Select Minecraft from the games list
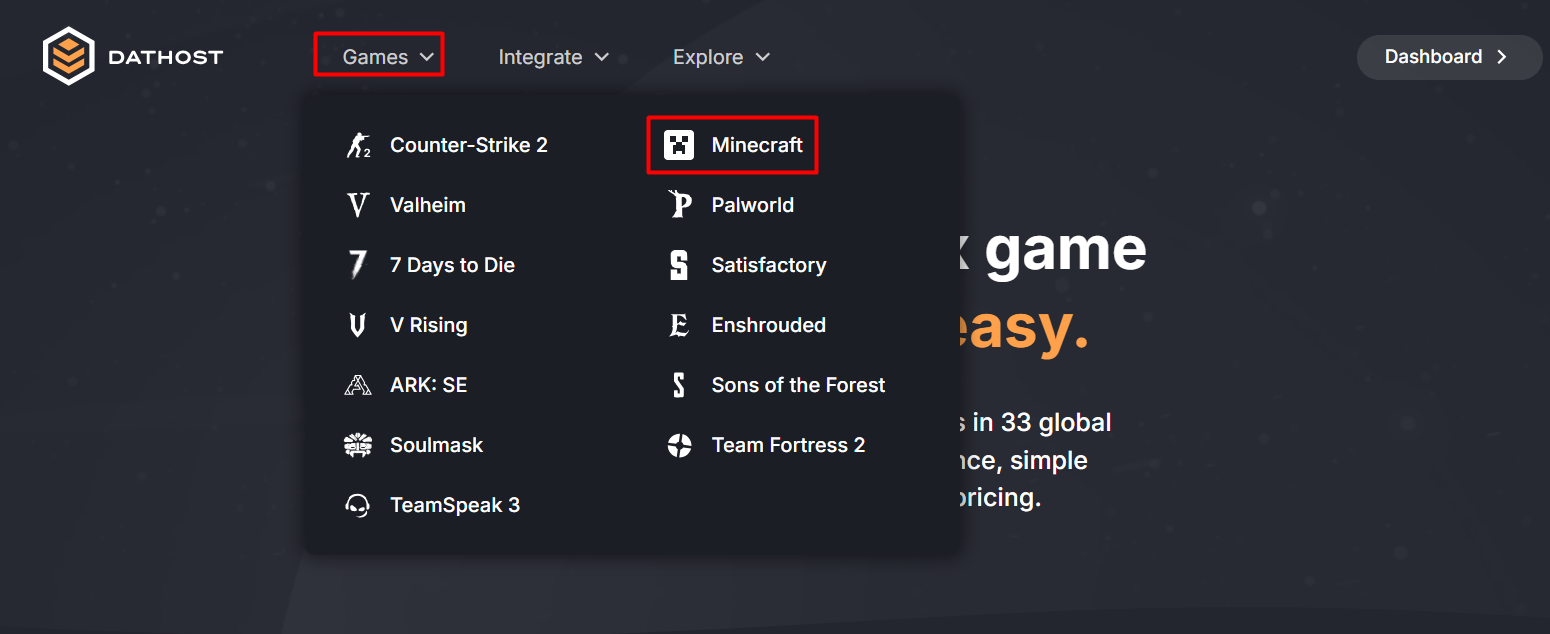 point(733,145)
